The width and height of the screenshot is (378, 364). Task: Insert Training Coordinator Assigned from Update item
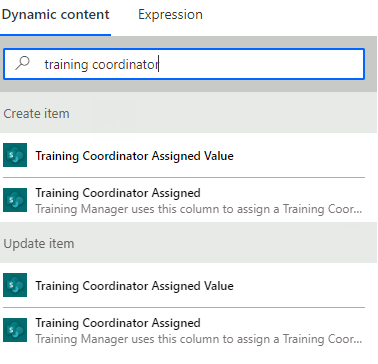click(184, 330)
